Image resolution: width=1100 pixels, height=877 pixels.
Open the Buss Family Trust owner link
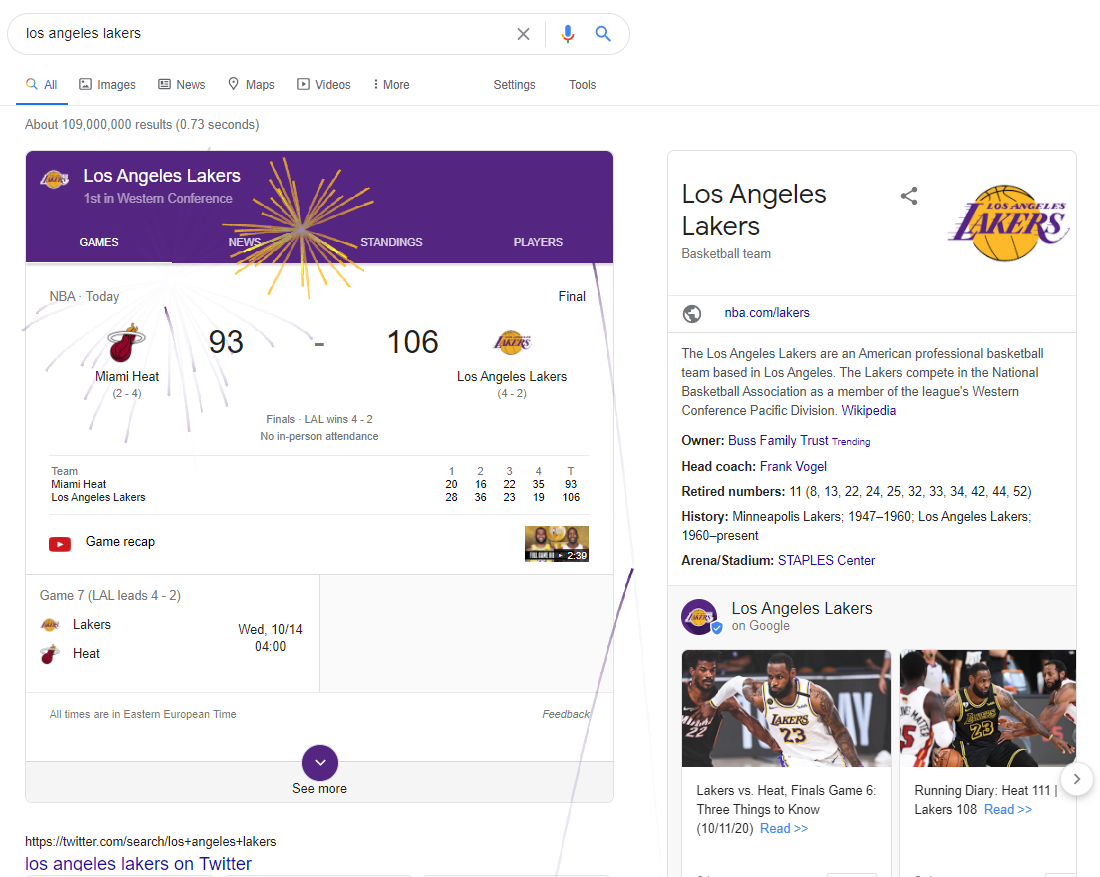[x=778, y=441]
